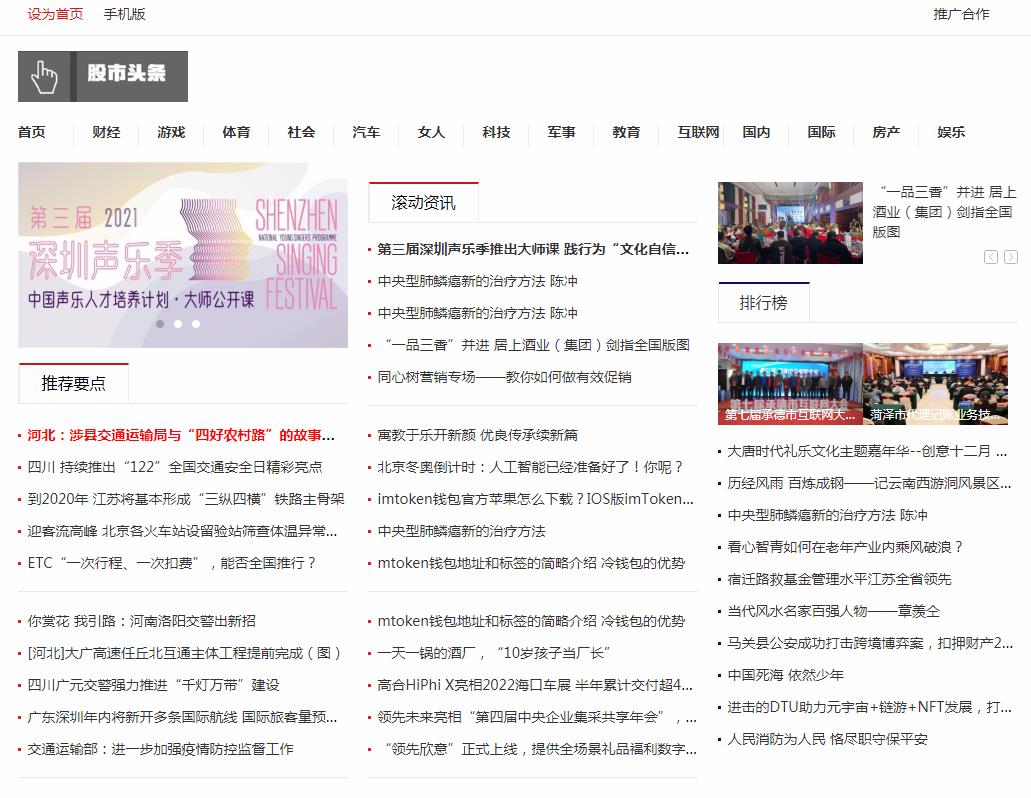Image resolution: width=1031 pixels, height=798 pixels.
Task: Open 同心树营销专场 article
Action: pyautogui.click(x=504, y=377)
